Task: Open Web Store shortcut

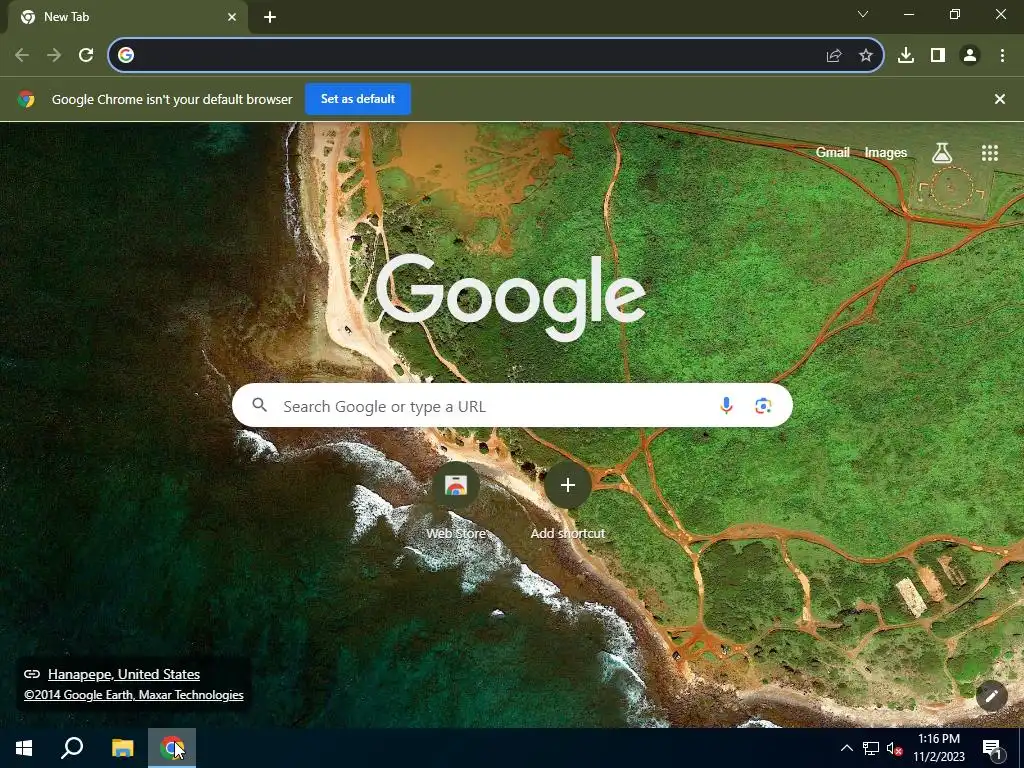Action: click(x=456, y=500)
